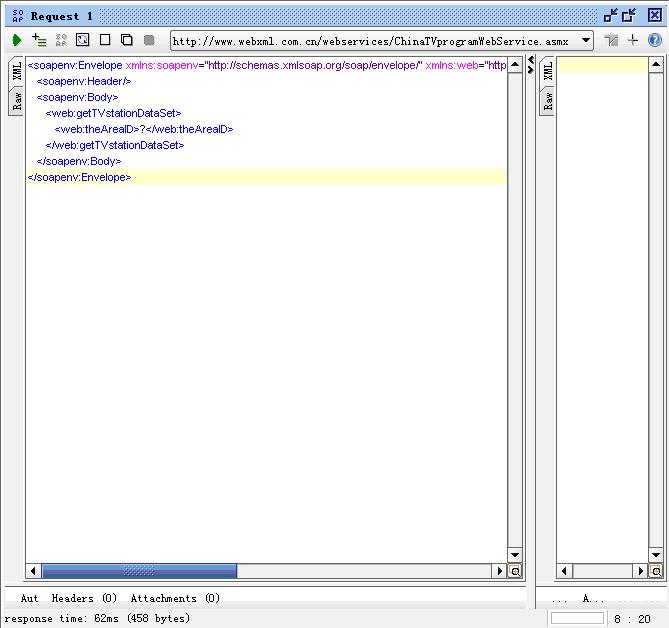Add this request to a TestCase
The image size is (669, 628).
coord(39,40)
